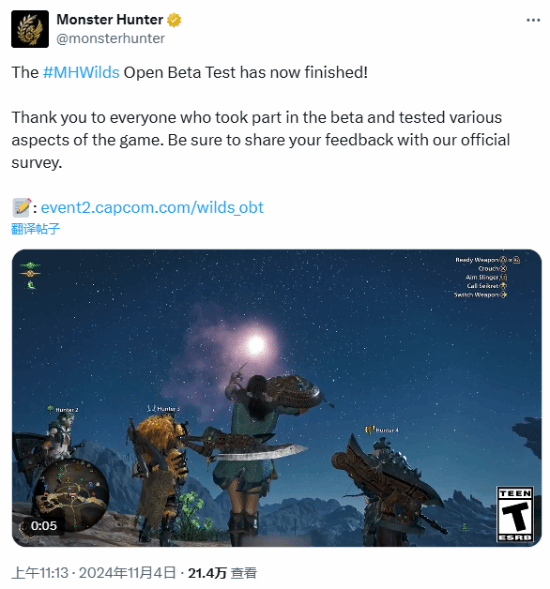
Task: Click the crescent moon time icon
Action: click(31, 285)
